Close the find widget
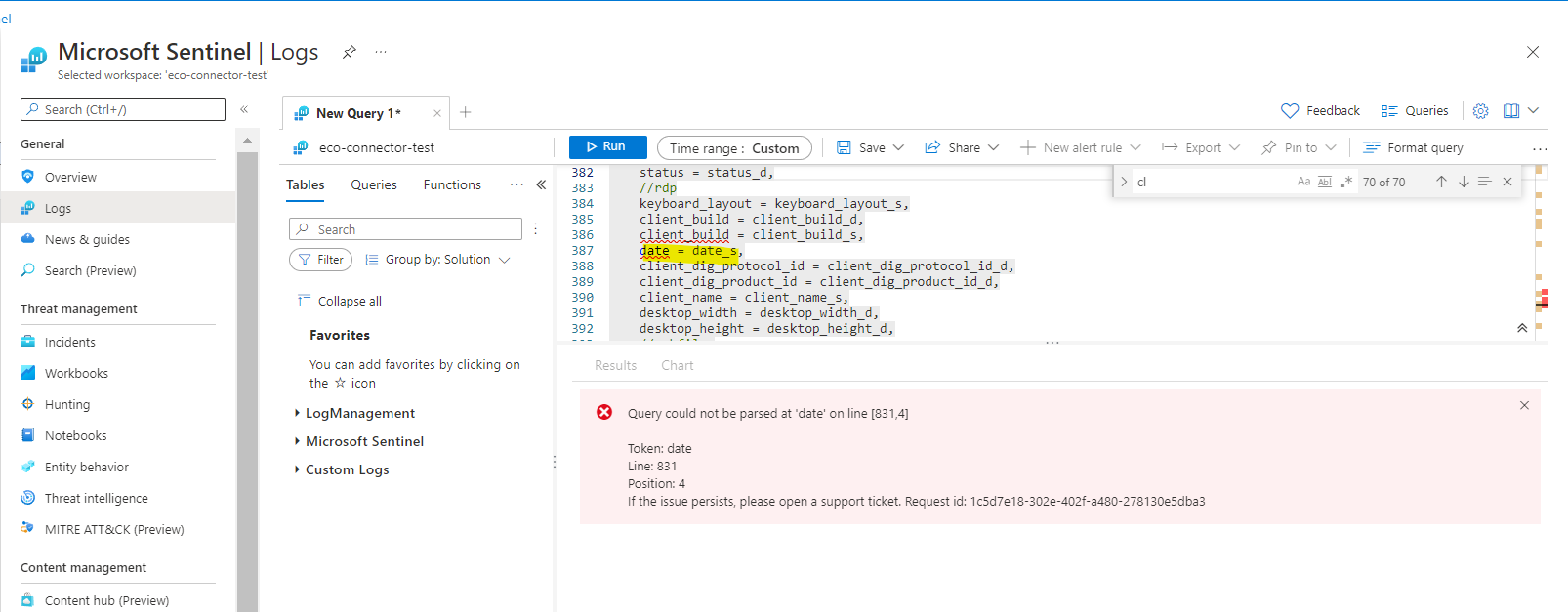 pos(1507,182)
